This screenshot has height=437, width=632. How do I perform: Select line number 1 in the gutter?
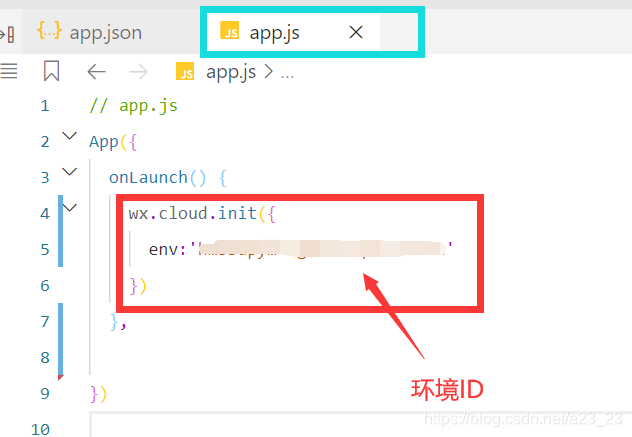point(45,106)
